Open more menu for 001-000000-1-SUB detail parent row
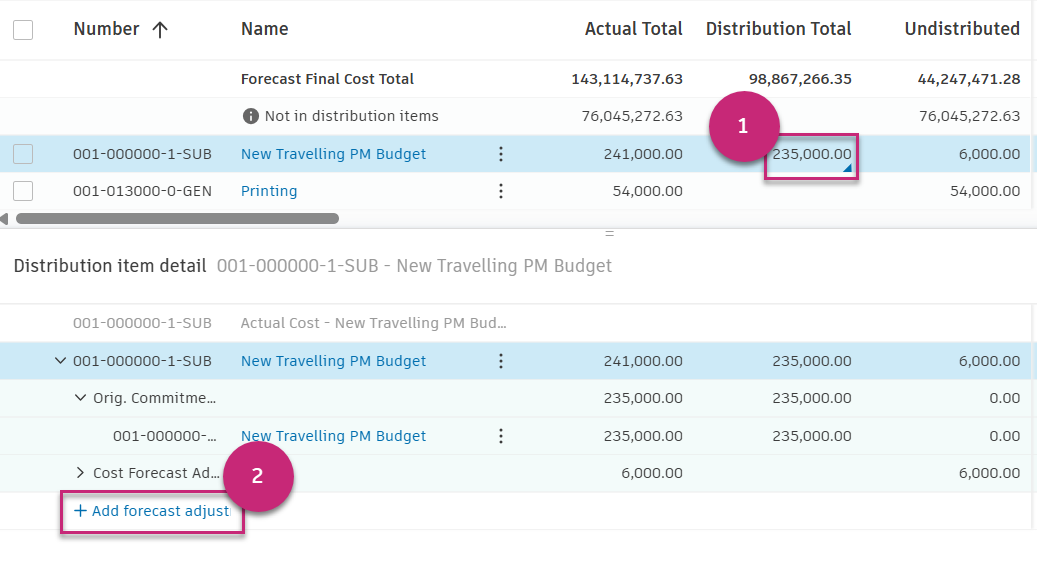 click(x=501, y=361)
